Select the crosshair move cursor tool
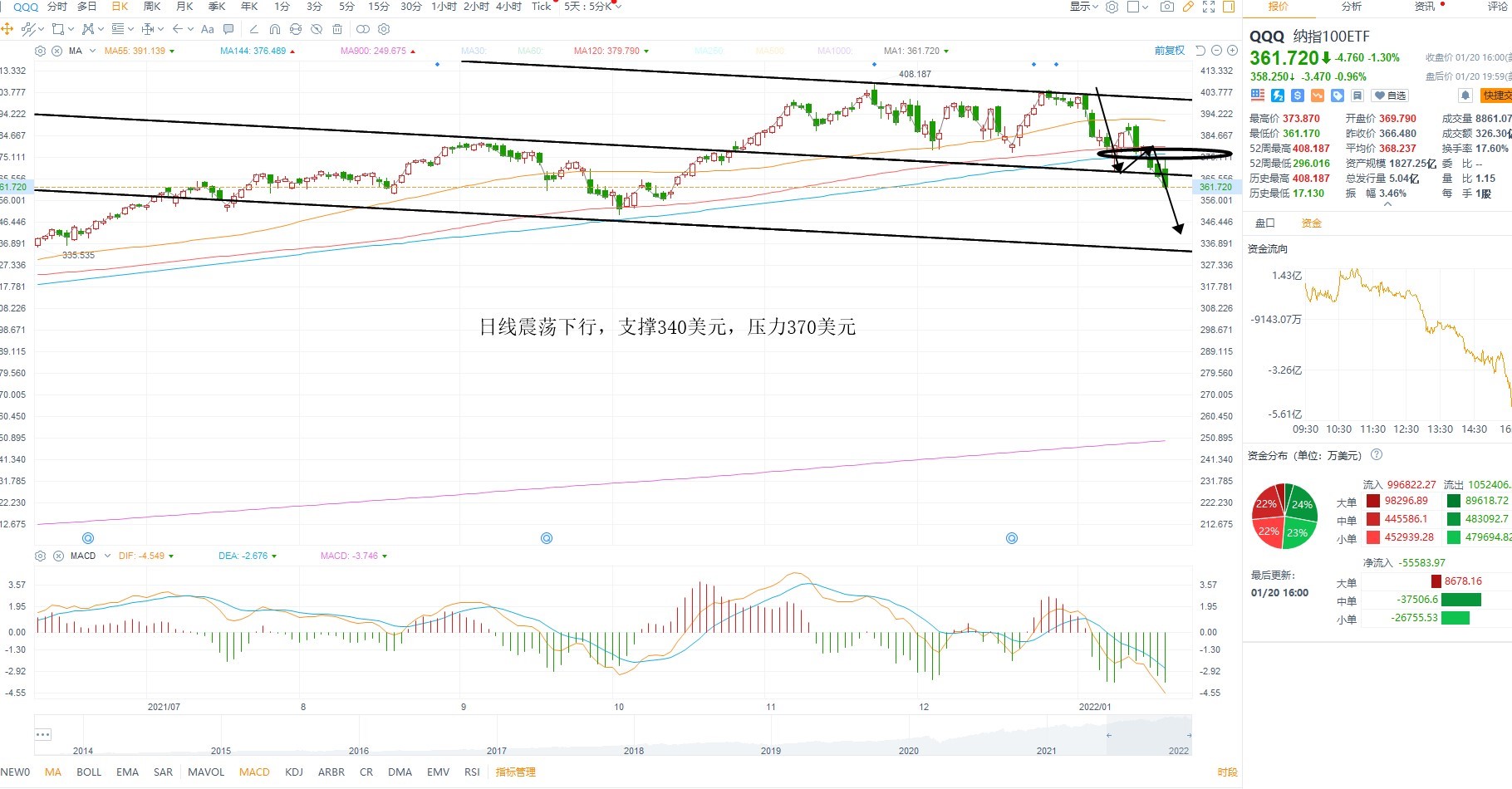Viewport: 1512px width, 789px height. click(7, 29)
